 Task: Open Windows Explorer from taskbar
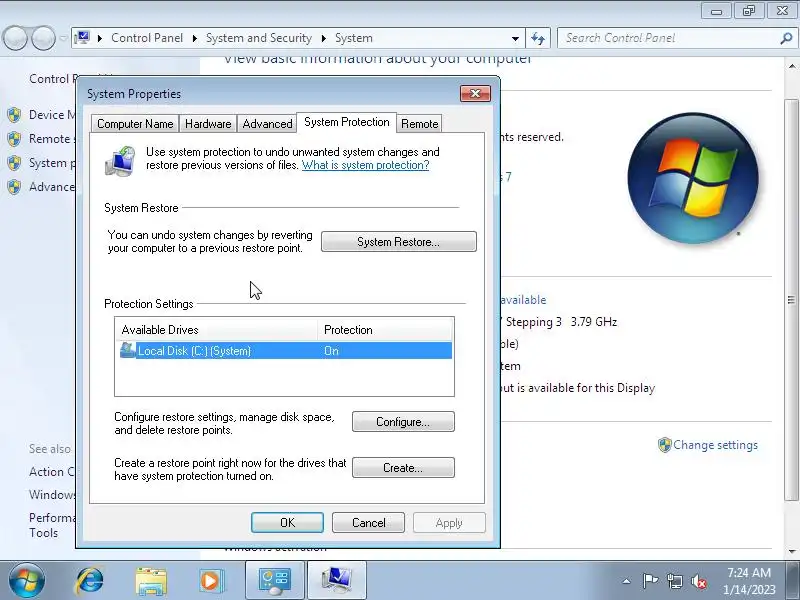151,581
